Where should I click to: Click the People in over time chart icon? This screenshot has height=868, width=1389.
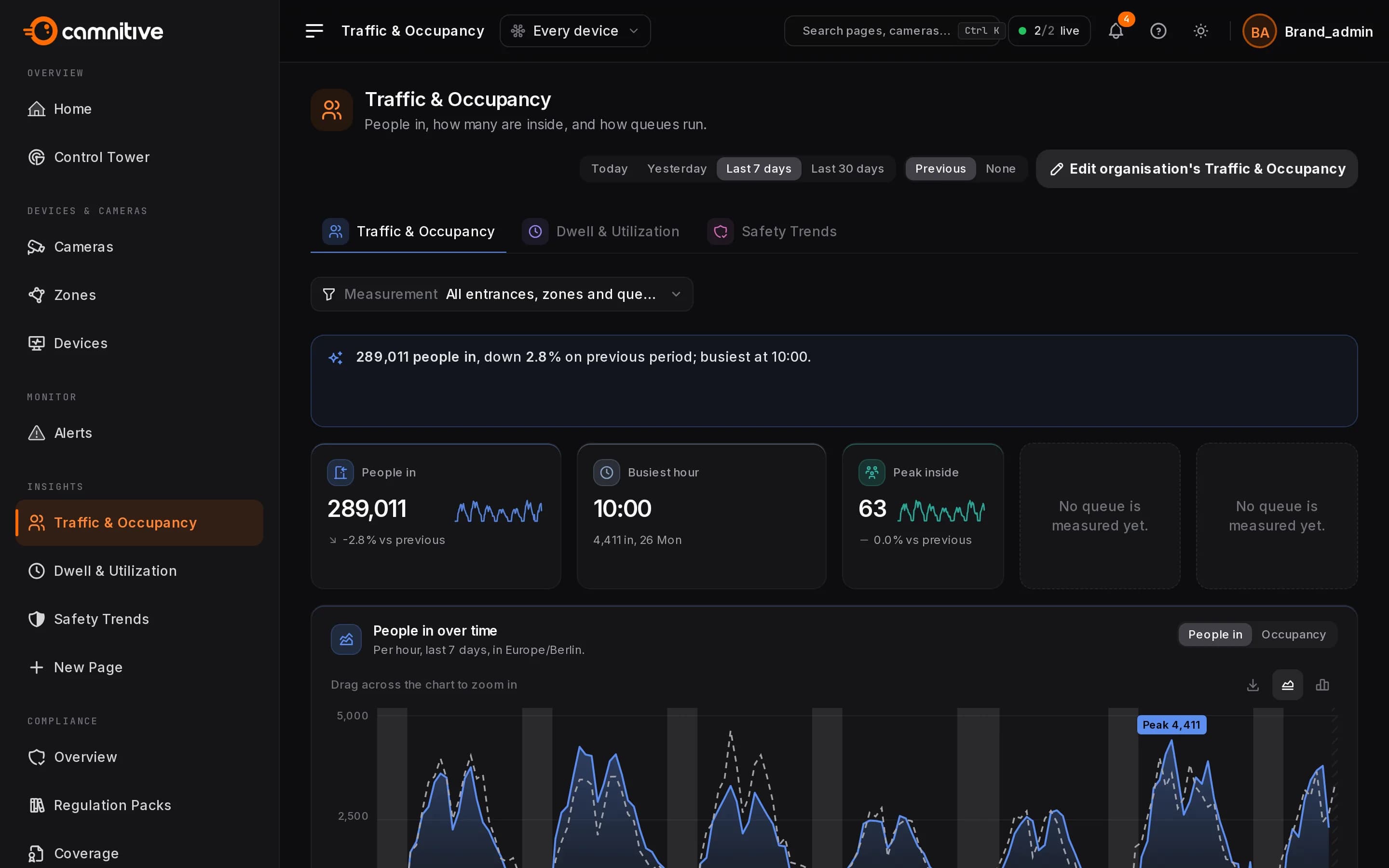[346, 639]
